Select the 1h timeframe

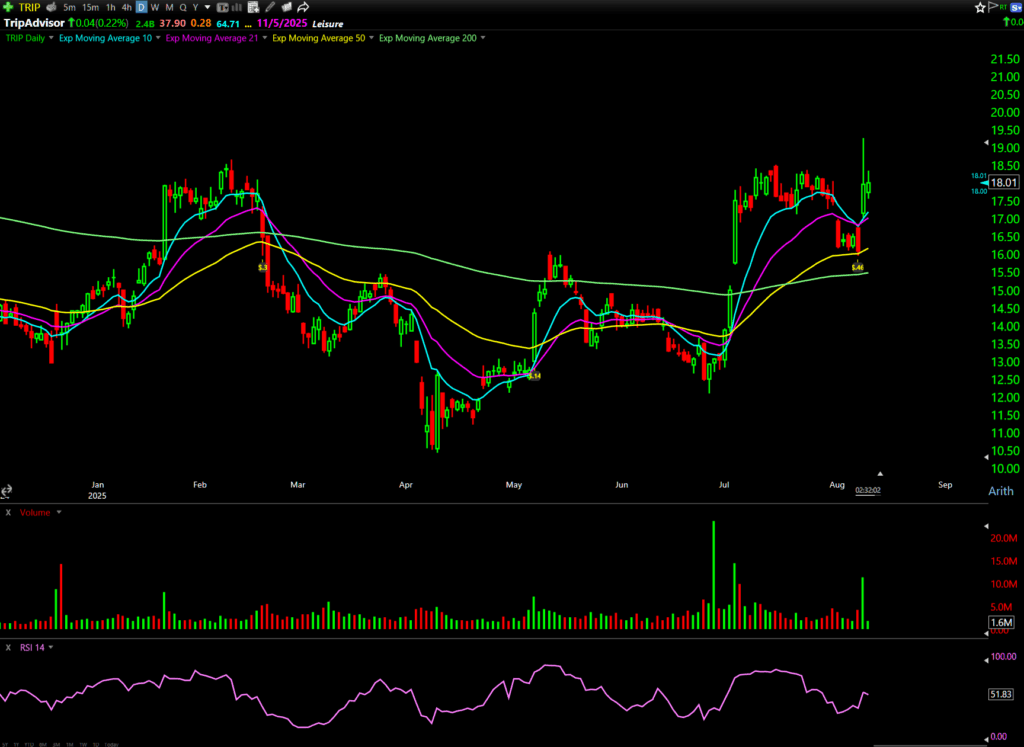pos(111,7)
